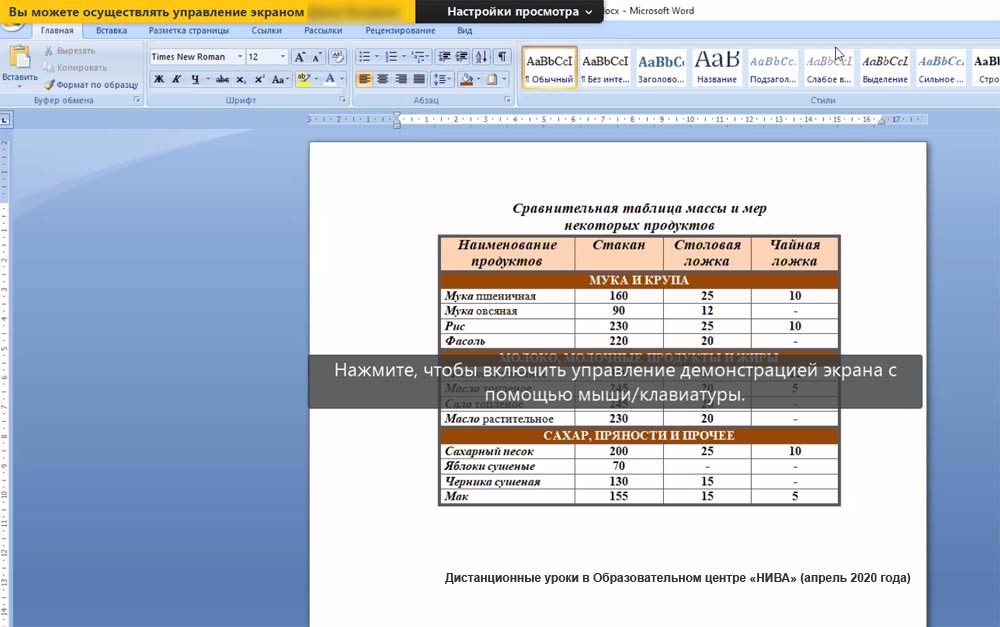Apply the Заголовок heading style
1000x627 pixels.
(x=661, y=68)
